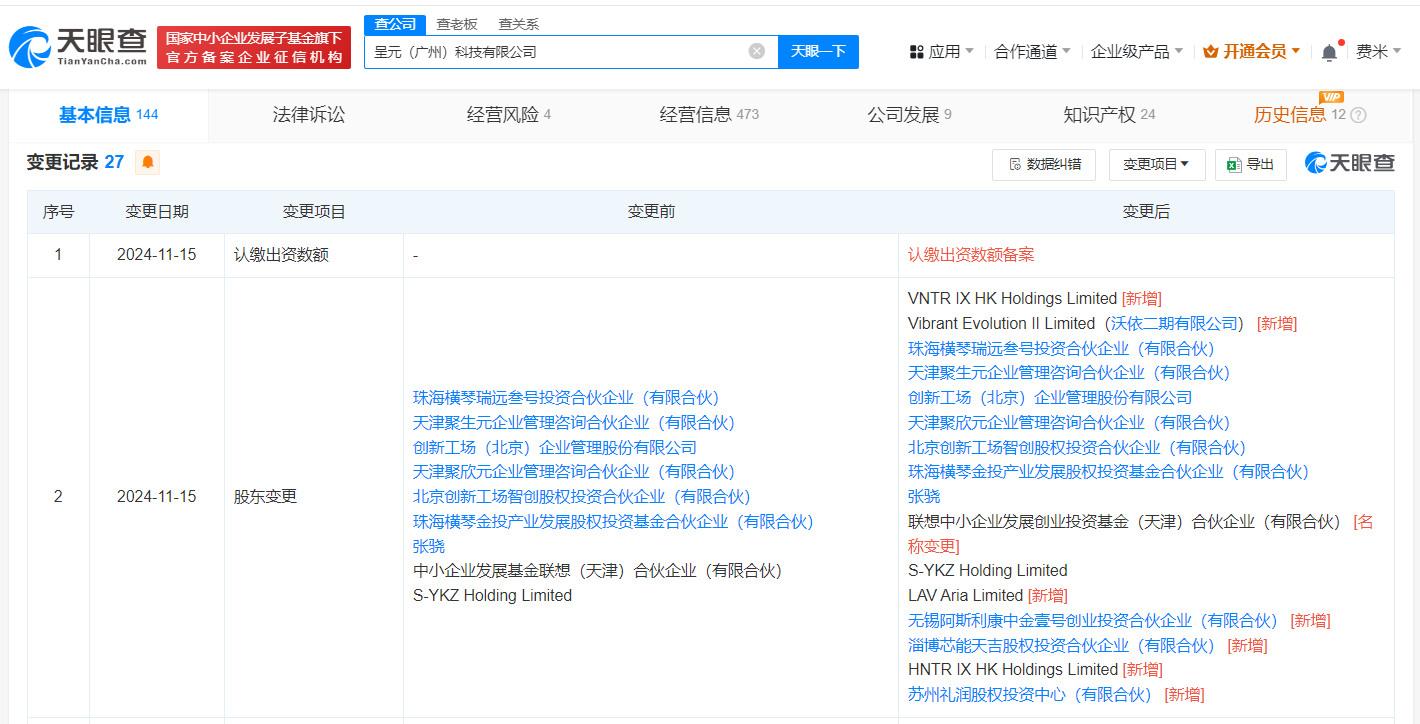Open the TianYanCha logo homepage

[x=78, y=47]
